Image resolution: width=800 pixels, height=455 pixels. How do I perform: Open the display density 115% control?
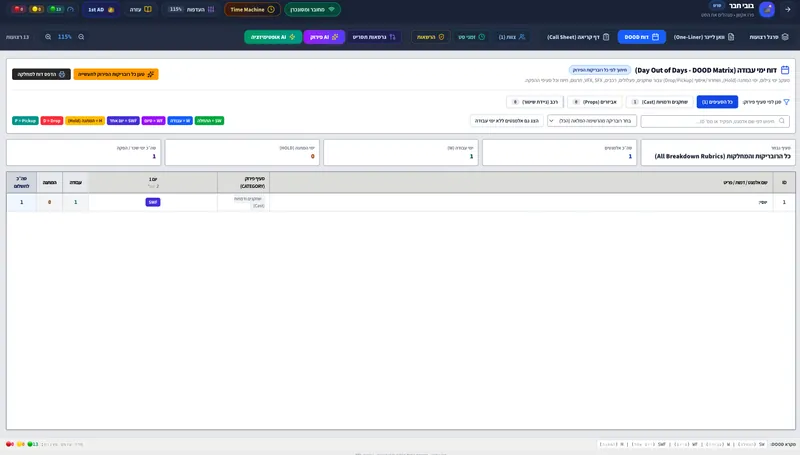tap(191, 9)
